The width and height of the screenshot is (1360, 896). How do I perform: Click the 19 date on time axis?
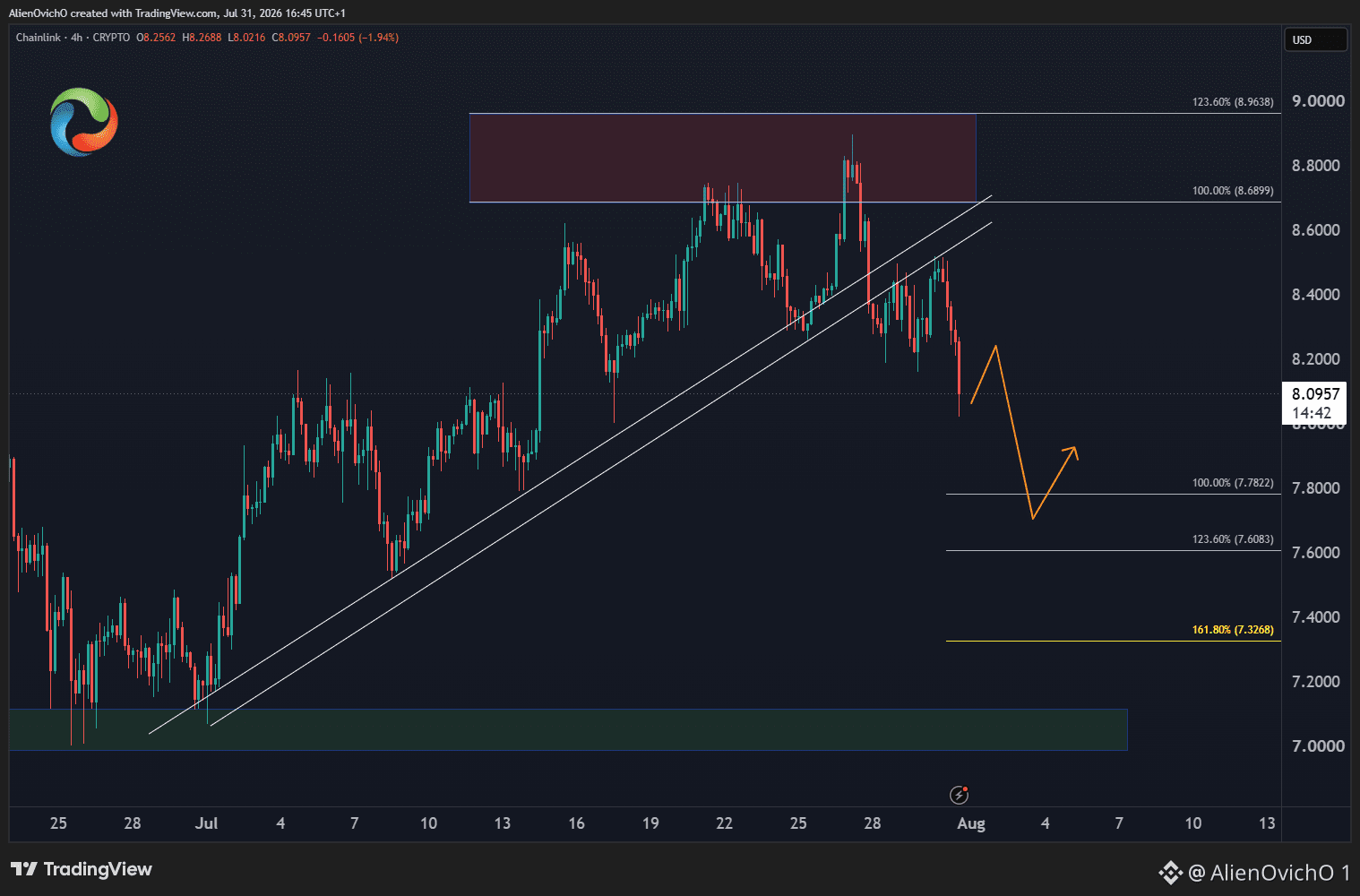coord(650,823)
